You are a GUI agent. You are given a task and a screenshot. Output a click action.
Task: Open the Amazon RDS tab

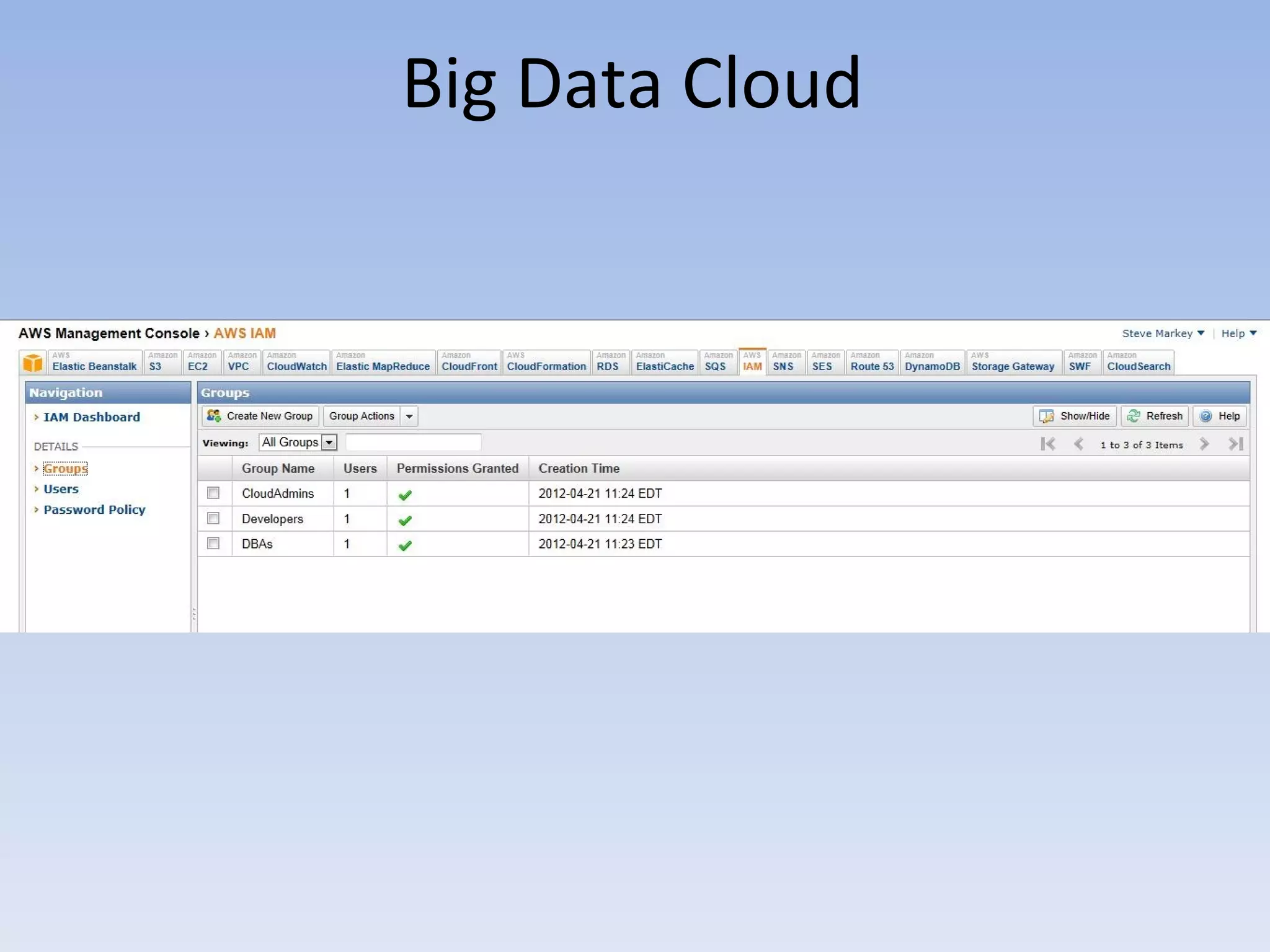(x=610, y=362)
